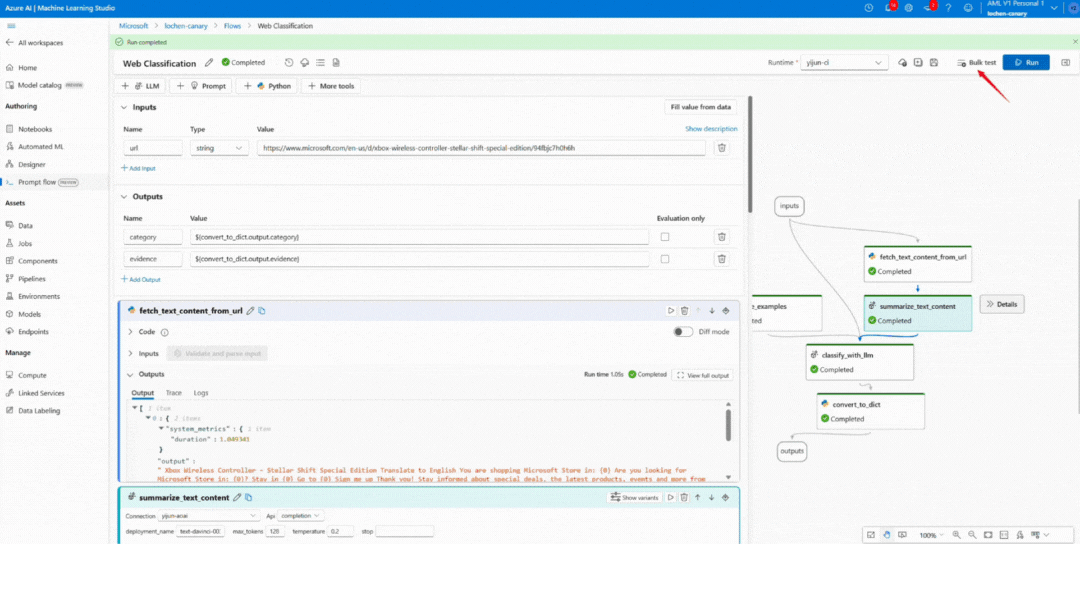
Task: Click the list view icon in flow header
Action: pos(320,63)
